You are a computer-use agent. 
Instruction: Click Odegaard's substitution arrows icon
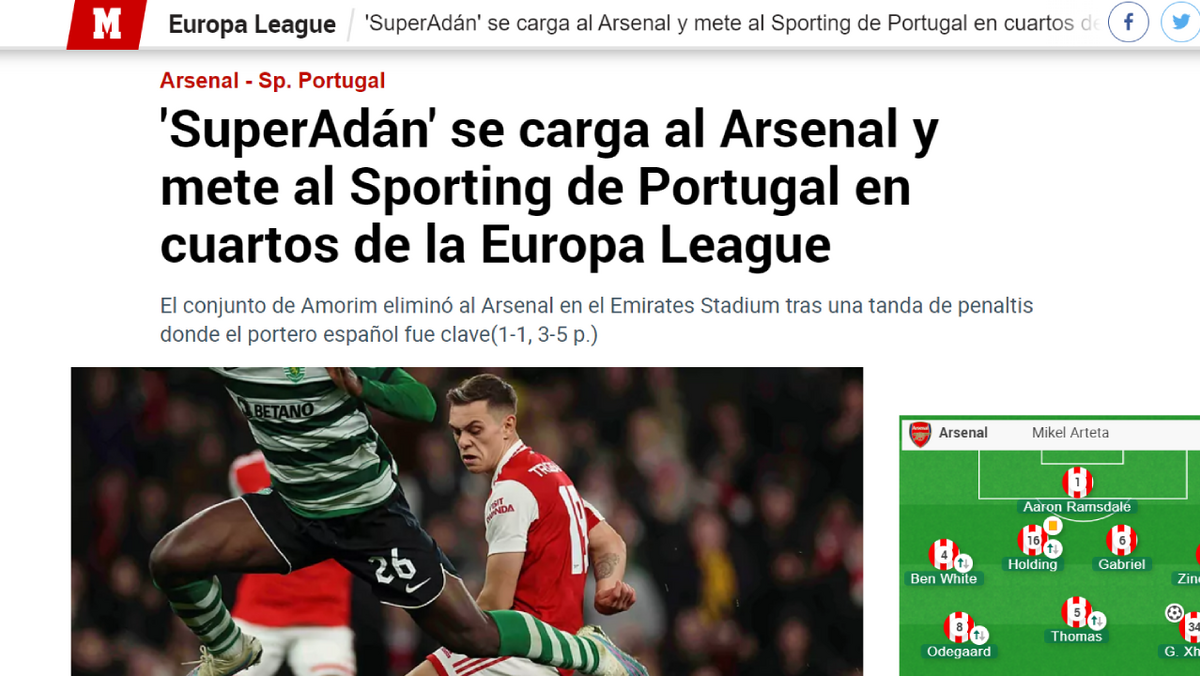979,635
